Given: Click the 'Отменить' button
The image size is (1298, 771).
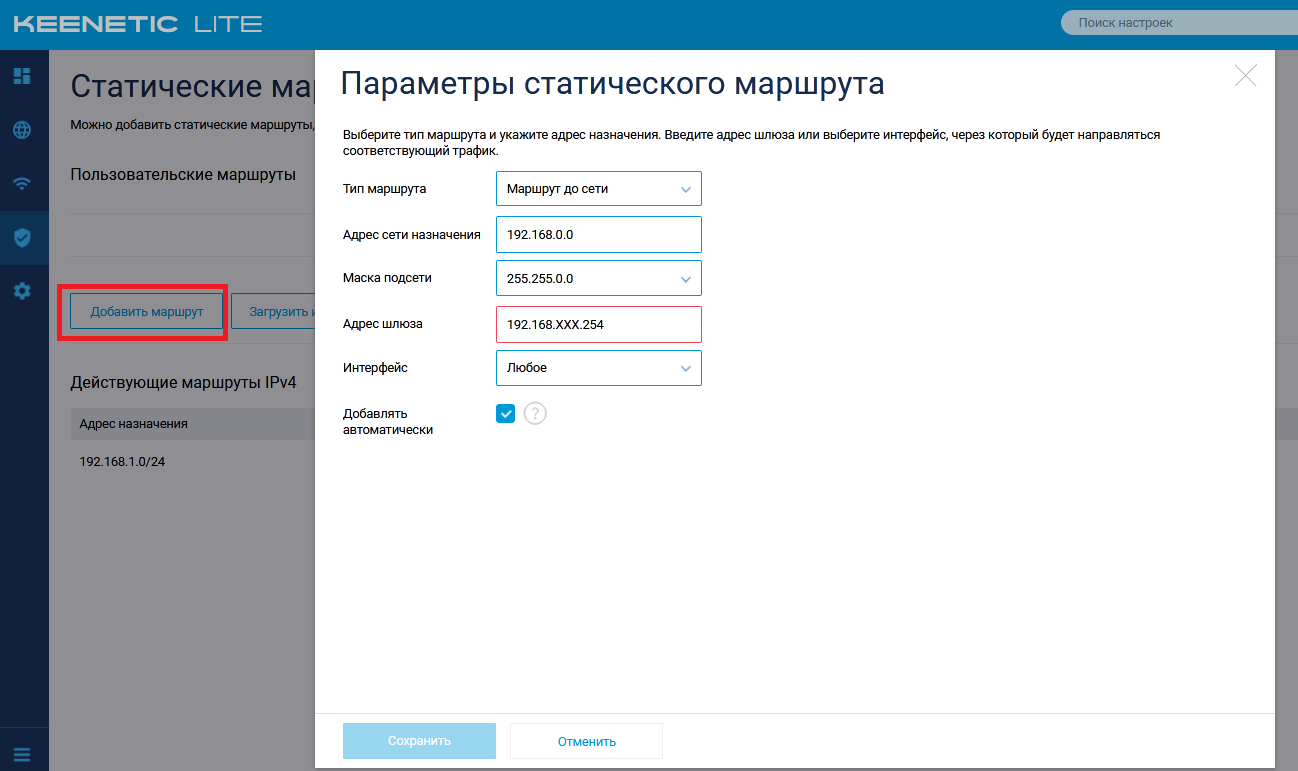Looking at the screenshot, I should point(587,741).
